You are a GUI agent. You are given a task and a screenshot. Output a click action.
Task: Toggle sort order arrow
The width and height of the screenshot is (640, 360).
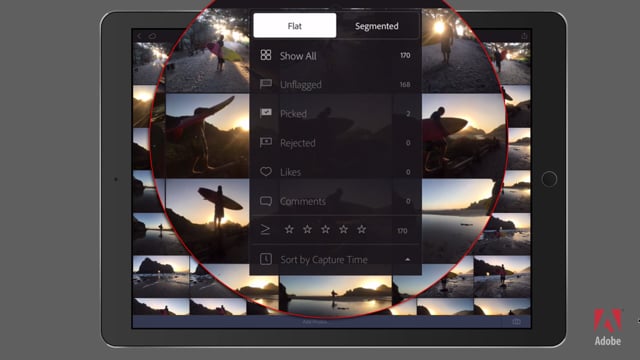[407, 260]
